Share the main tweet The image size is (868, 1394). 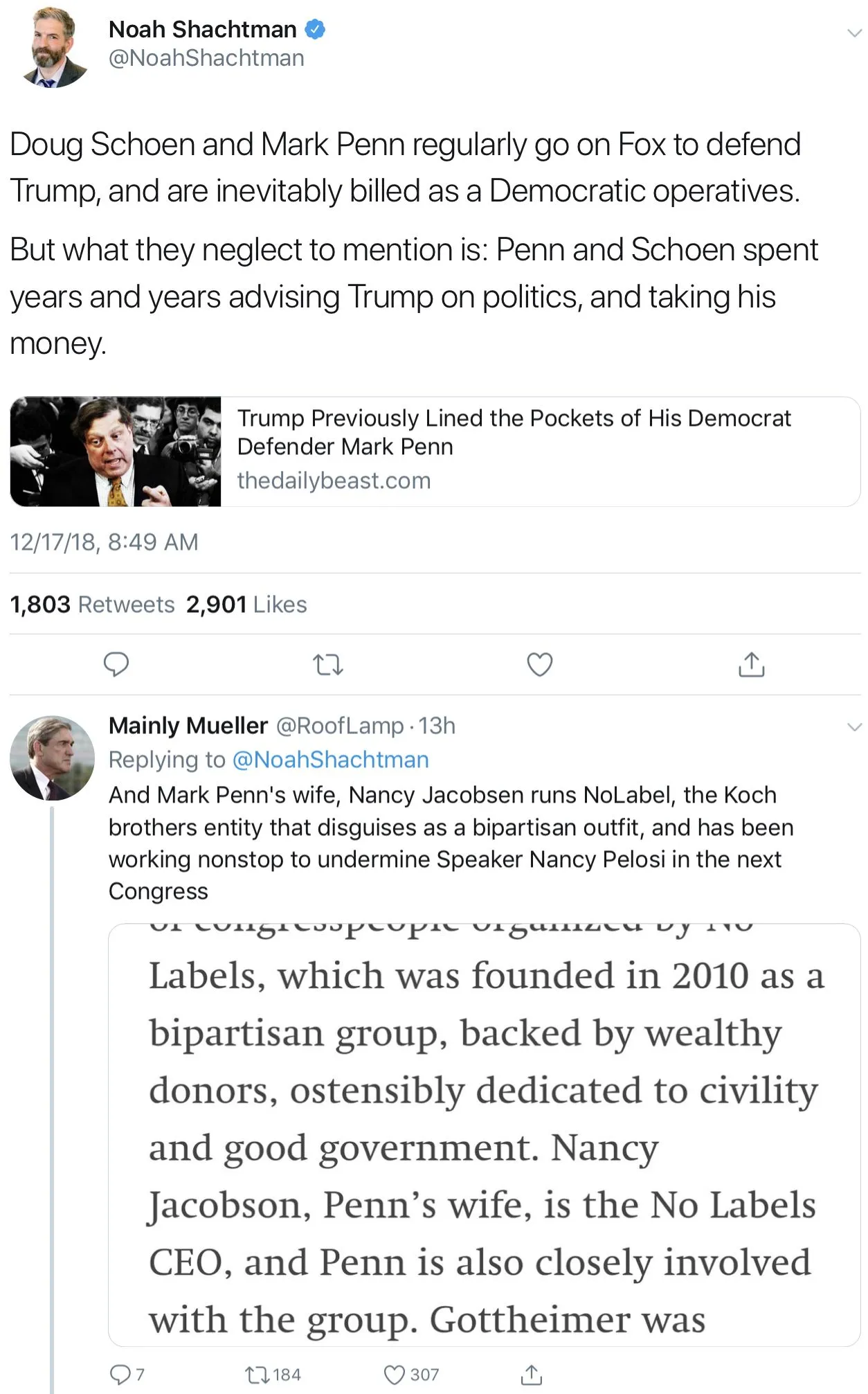[751, 664]
